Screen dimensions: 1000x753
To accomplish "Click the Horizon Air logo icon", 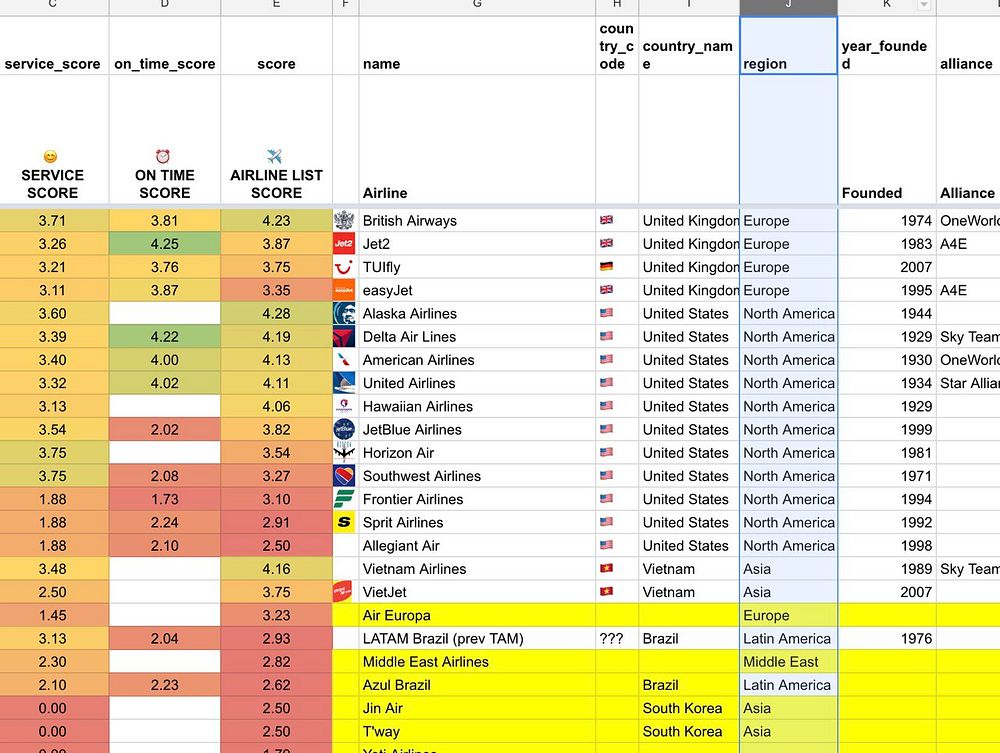I will (x=344, y=453).
